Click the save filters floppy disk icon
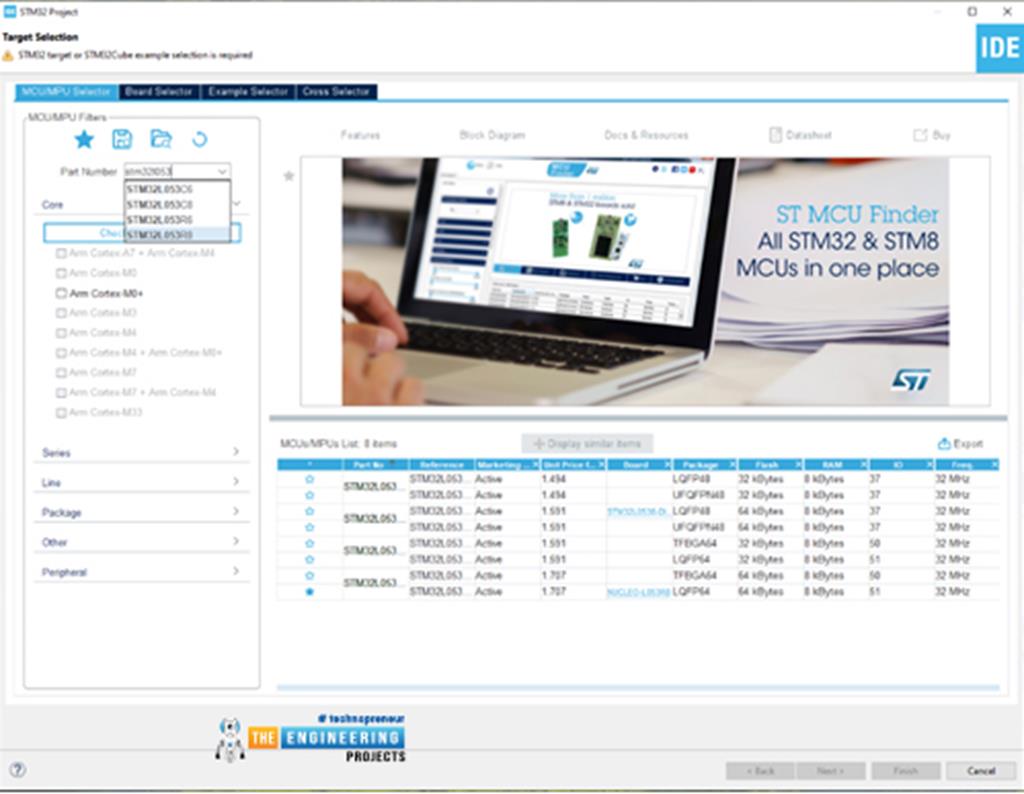 click(122, 139)
